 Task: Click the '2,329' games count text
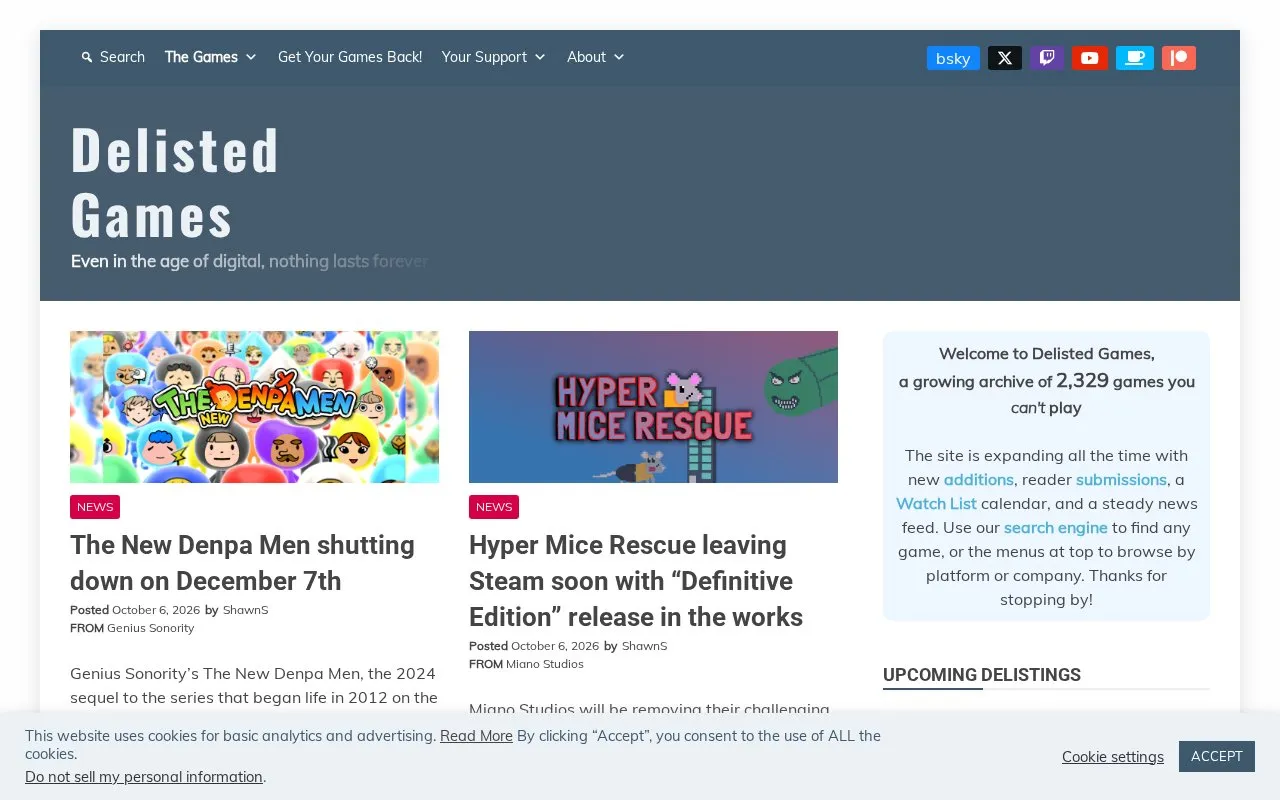tap(1082, 380)
